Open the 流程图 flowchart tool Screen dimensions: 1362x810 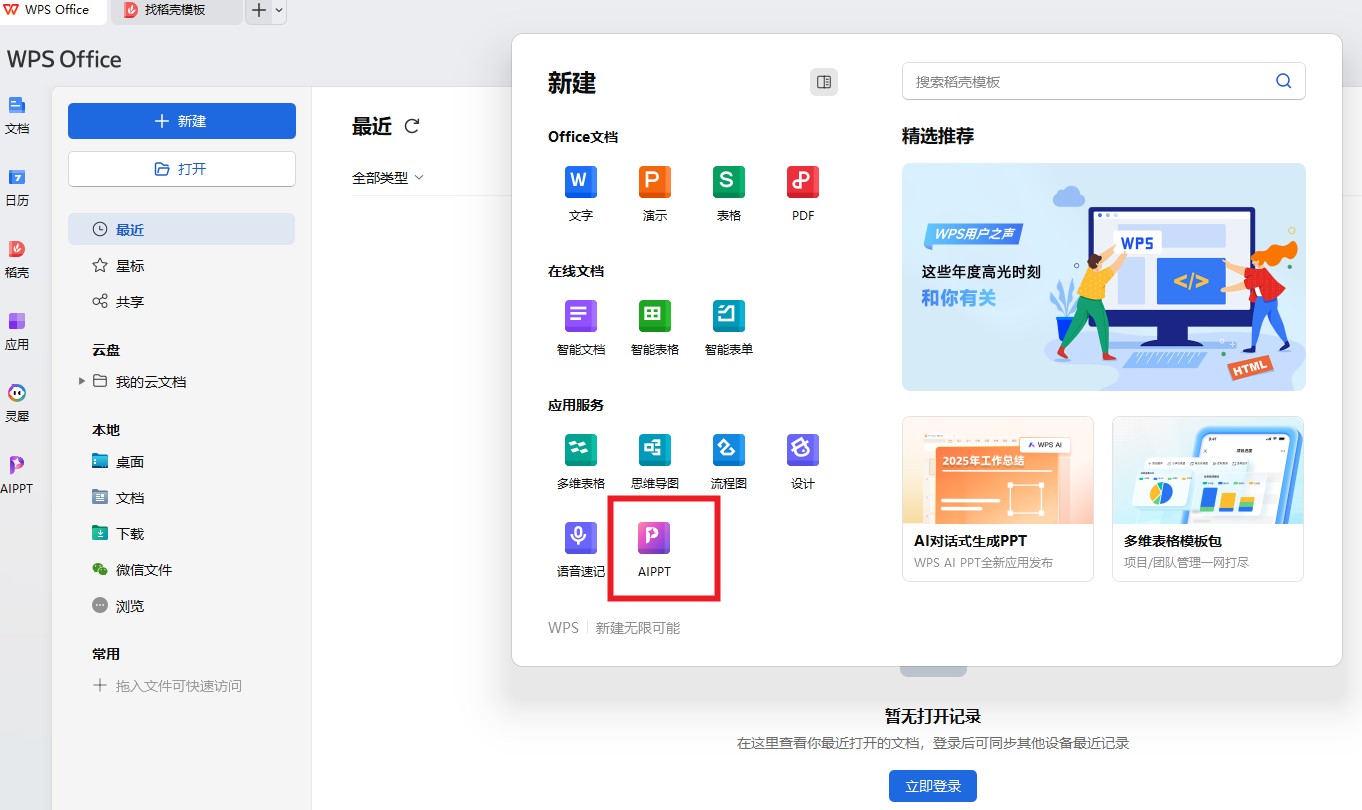[728, 450]
